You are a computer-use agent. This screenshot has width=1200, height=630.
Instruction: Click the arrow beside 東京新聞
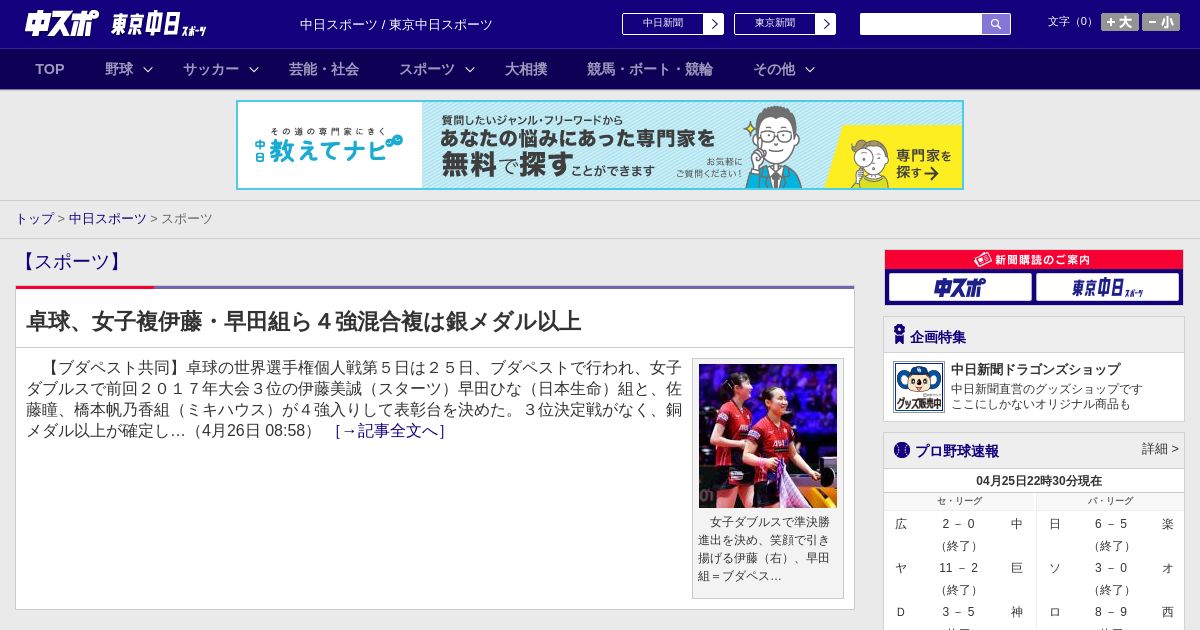[x=826, y=24]
